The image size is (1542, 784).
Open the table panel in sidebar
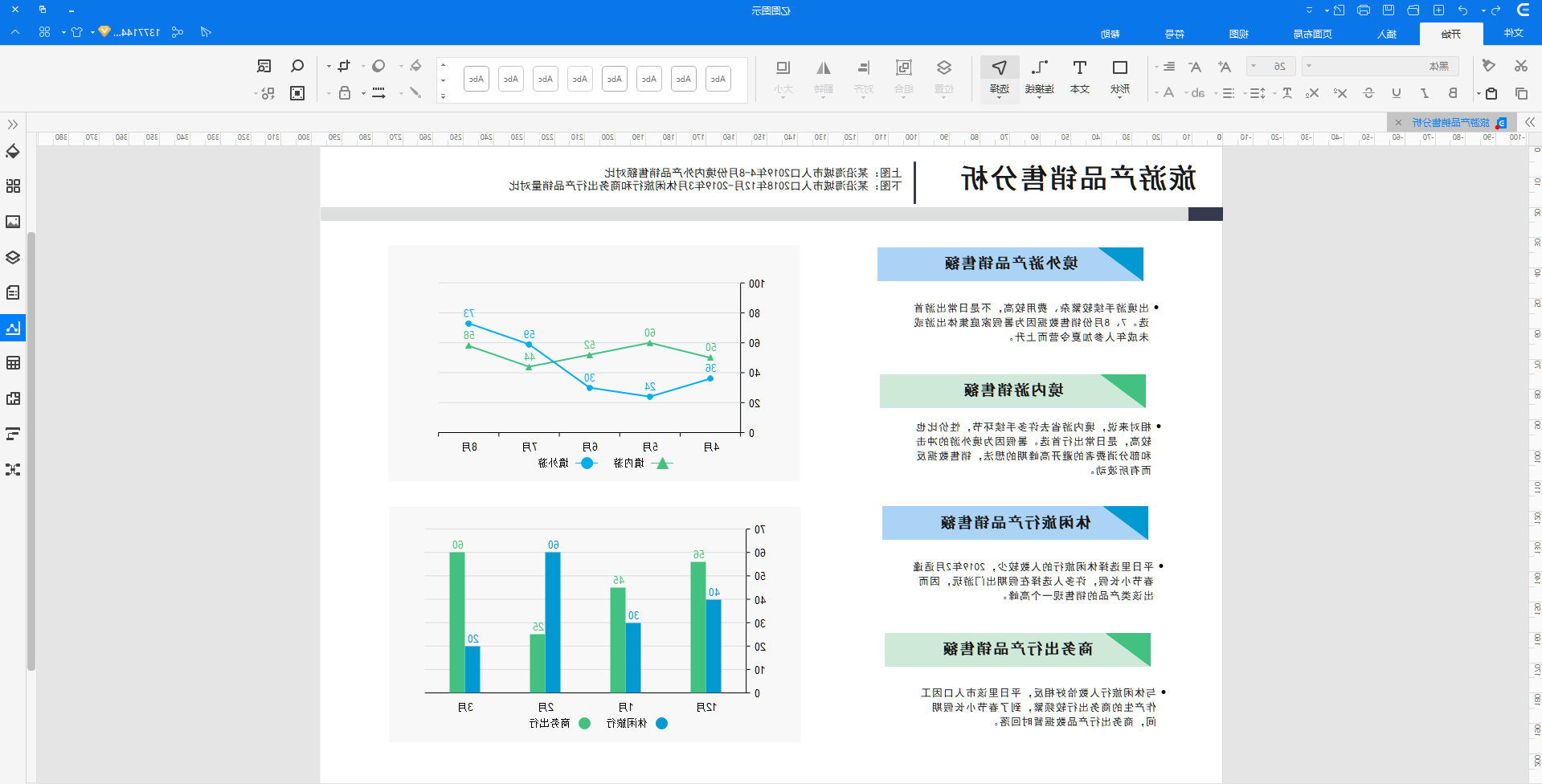click(x=13, y=363)
